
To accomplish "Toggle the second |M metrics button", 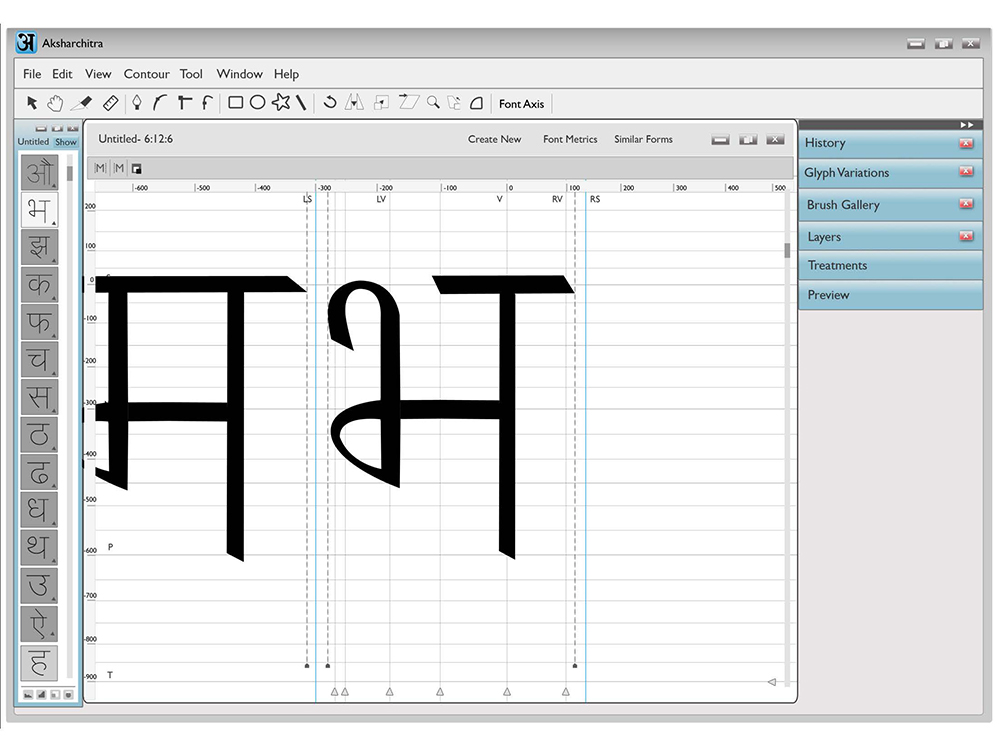I will tap(119, 168).
